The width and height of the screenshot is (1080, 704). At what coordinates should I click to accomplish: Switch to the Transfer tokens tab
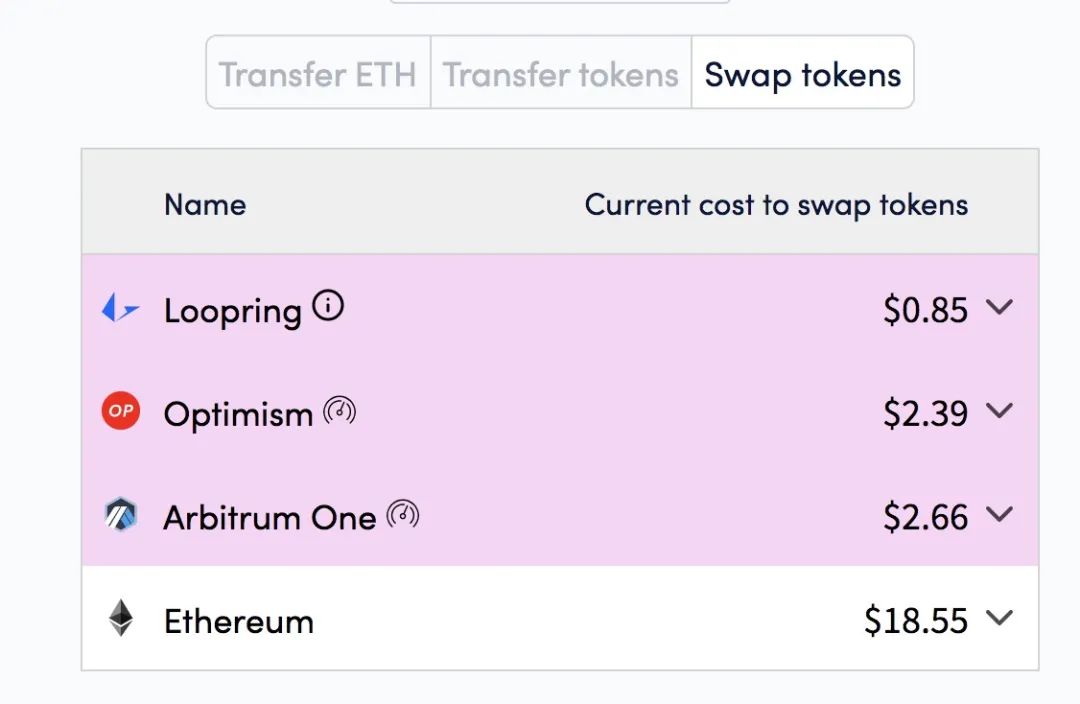561,72
